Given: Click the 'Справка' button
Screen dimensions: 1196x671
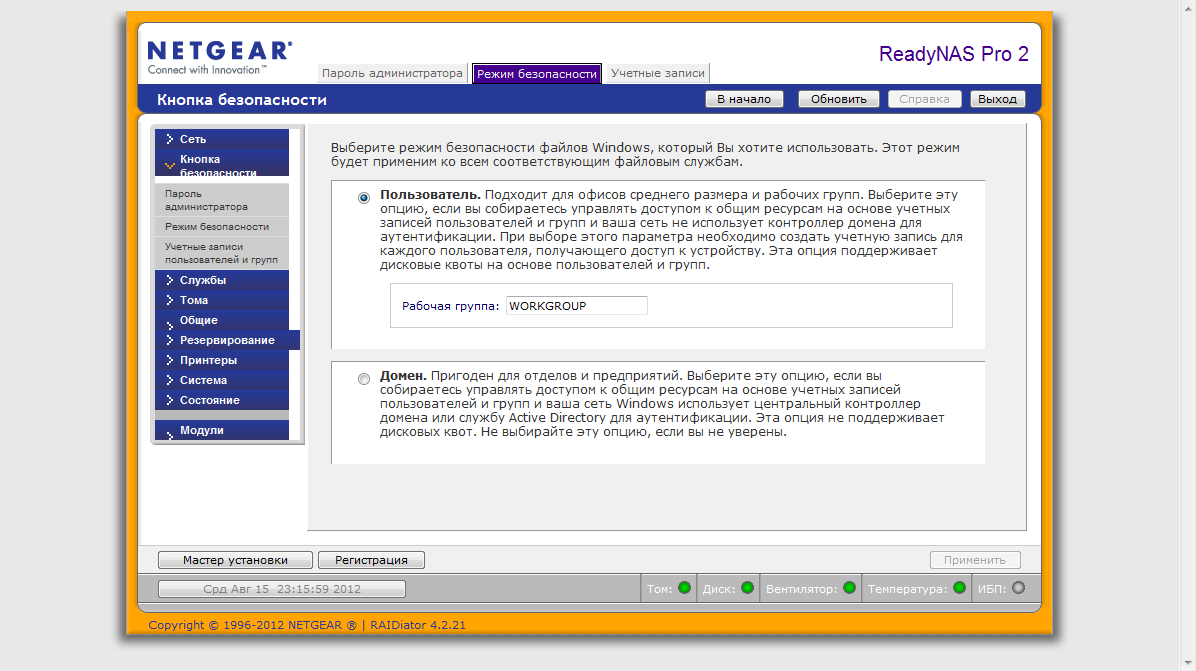Looking at the screenshot, I should tap(924, 99).
